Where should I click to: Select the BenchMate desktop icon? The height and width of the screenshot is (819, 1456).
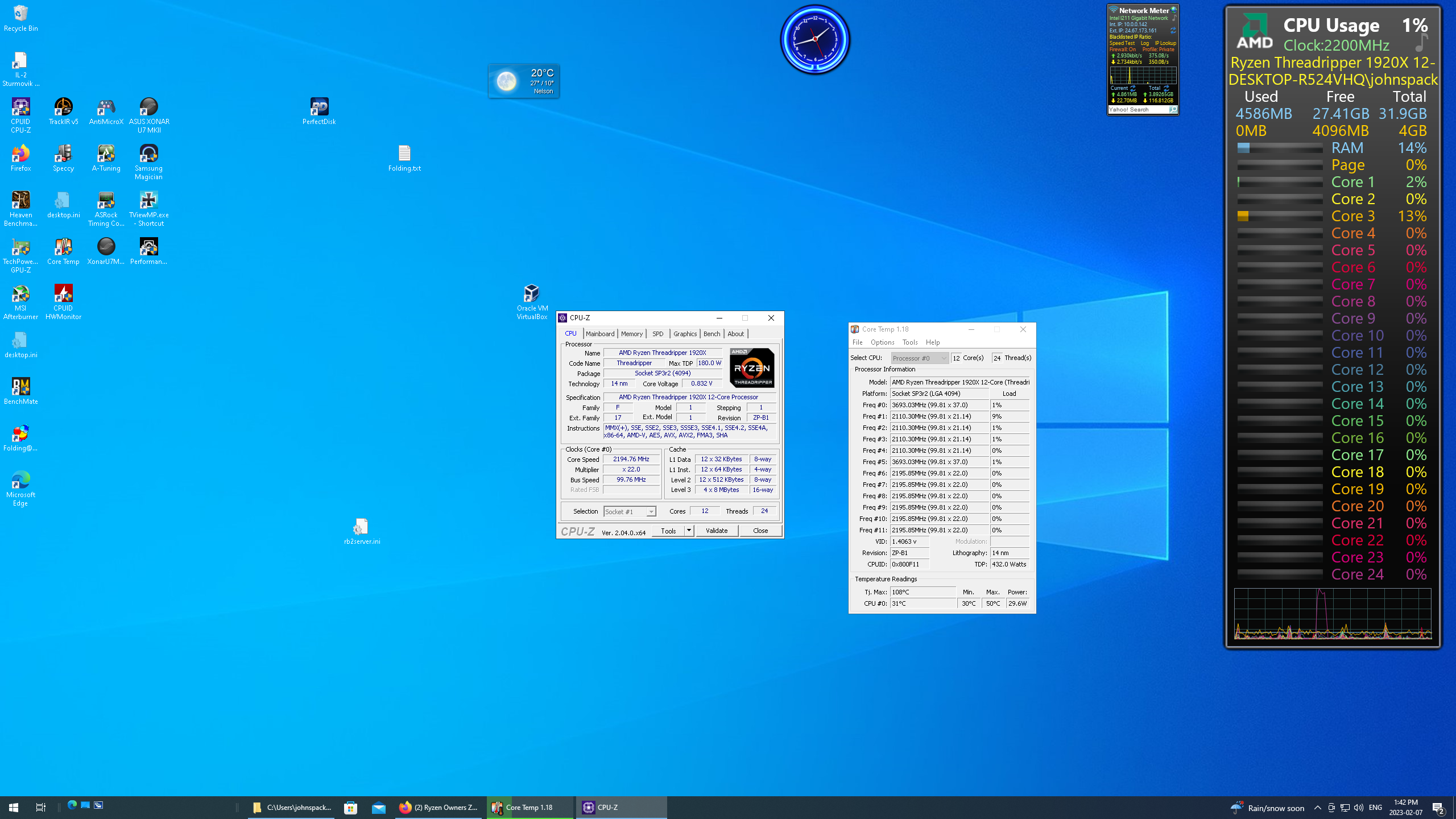20,391
